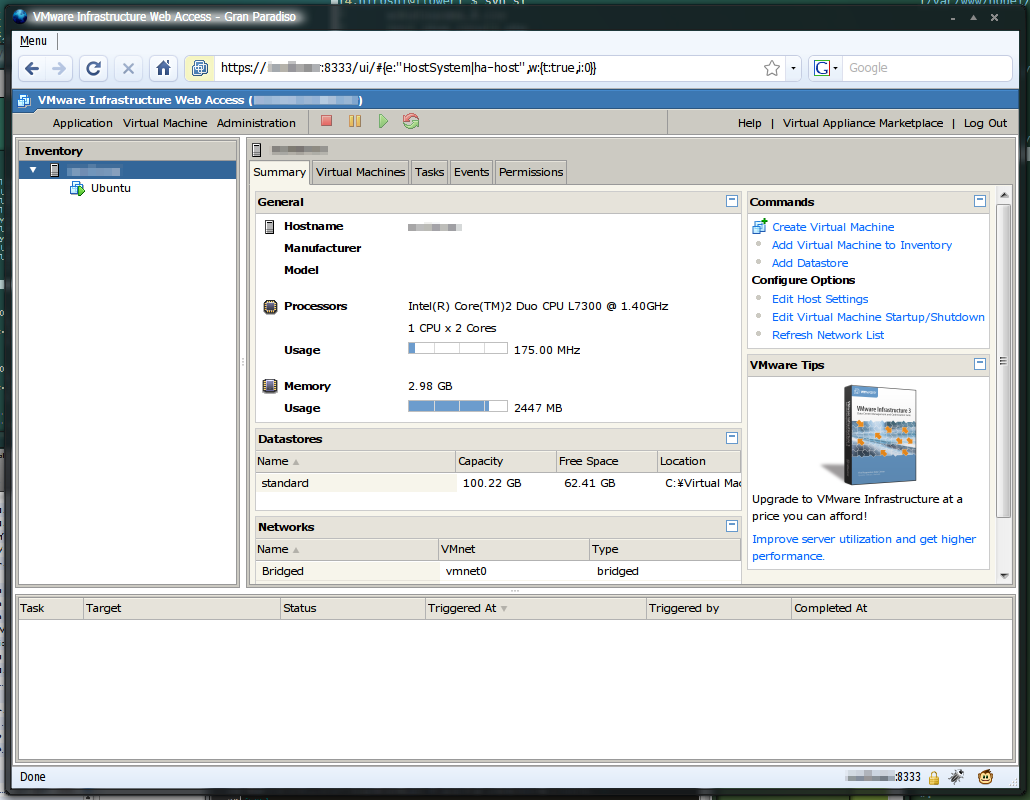Go to browser home page icon
The image size is (1030, 800).
pyautogui.click(x=163, y=68)
